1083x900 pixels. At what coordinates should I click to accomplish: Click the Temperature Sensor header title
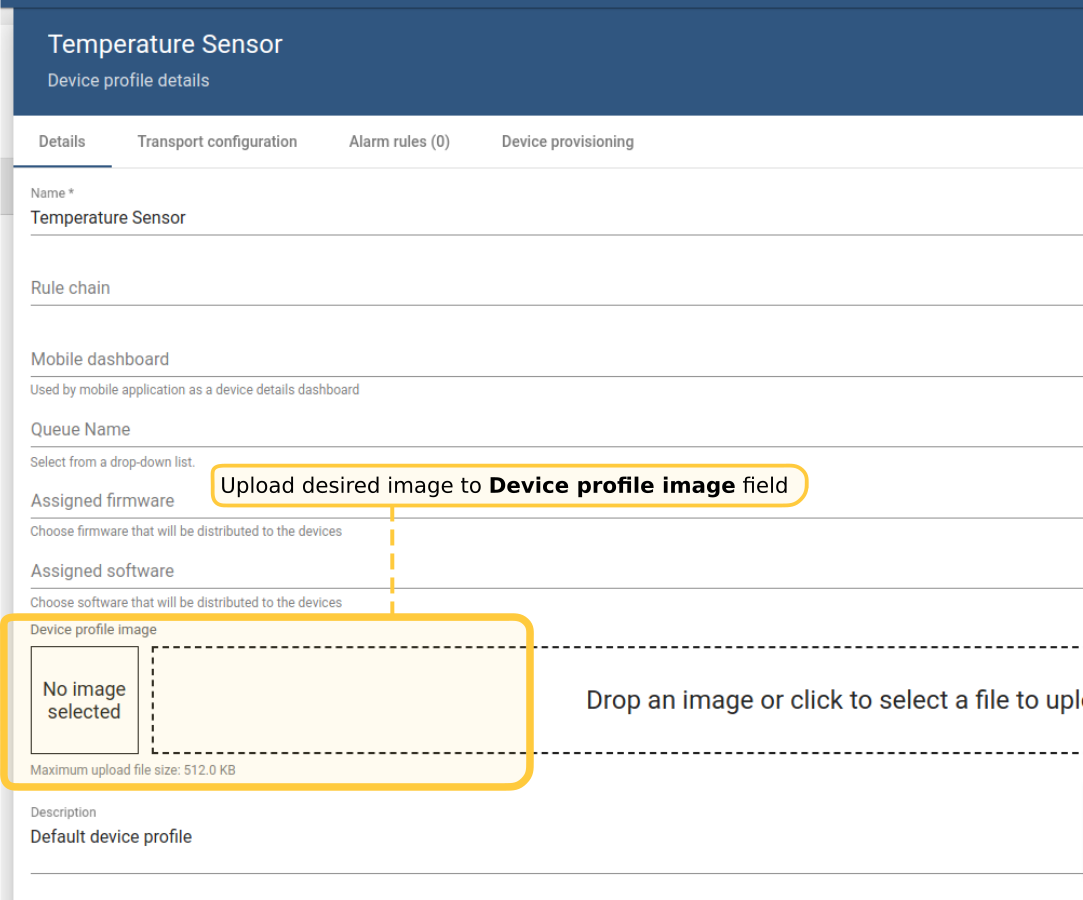(165, 45)
